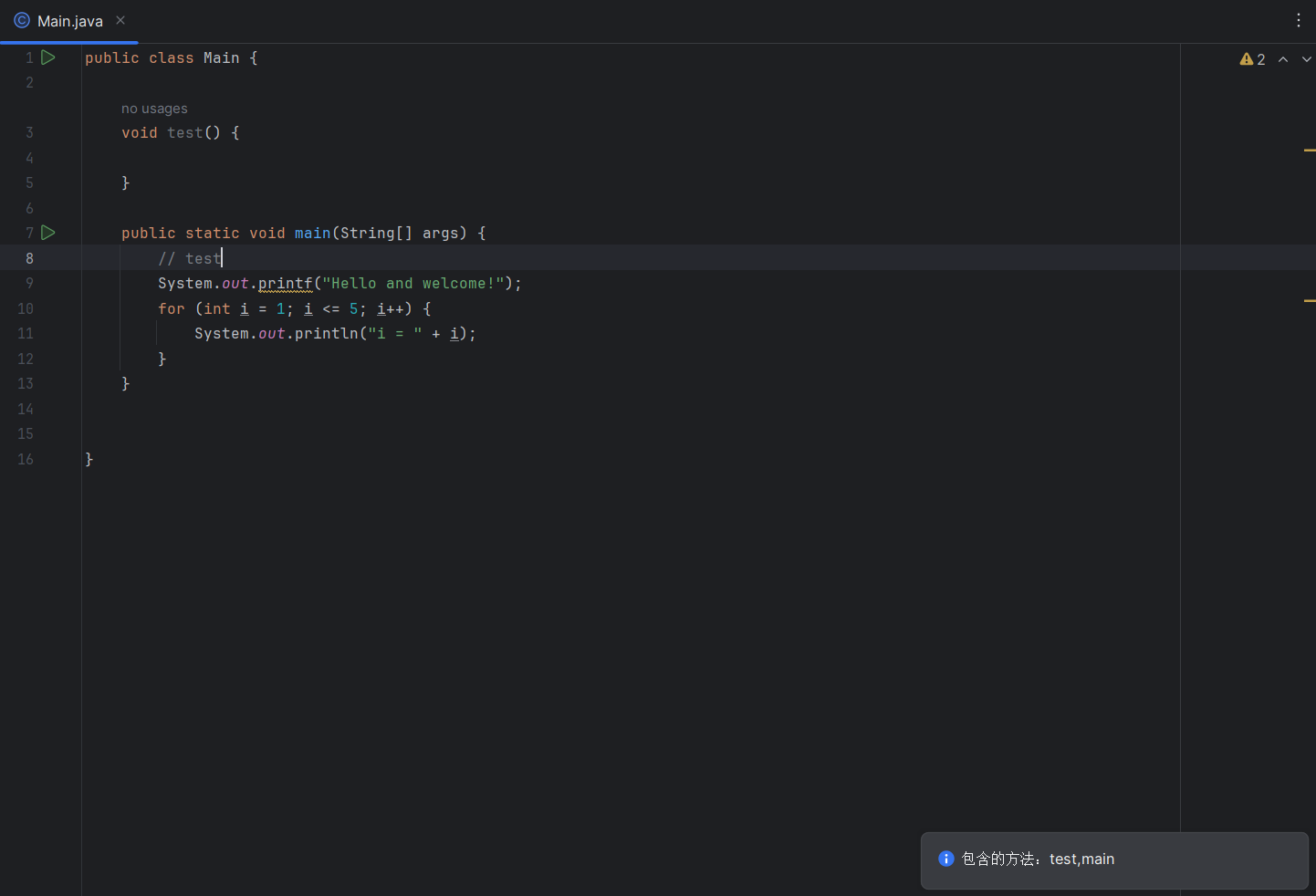The height and width of the screenshot is (896, 1316).
Task: Click the 'for' keyword on line 10
Action: click(x=172, y=309)
